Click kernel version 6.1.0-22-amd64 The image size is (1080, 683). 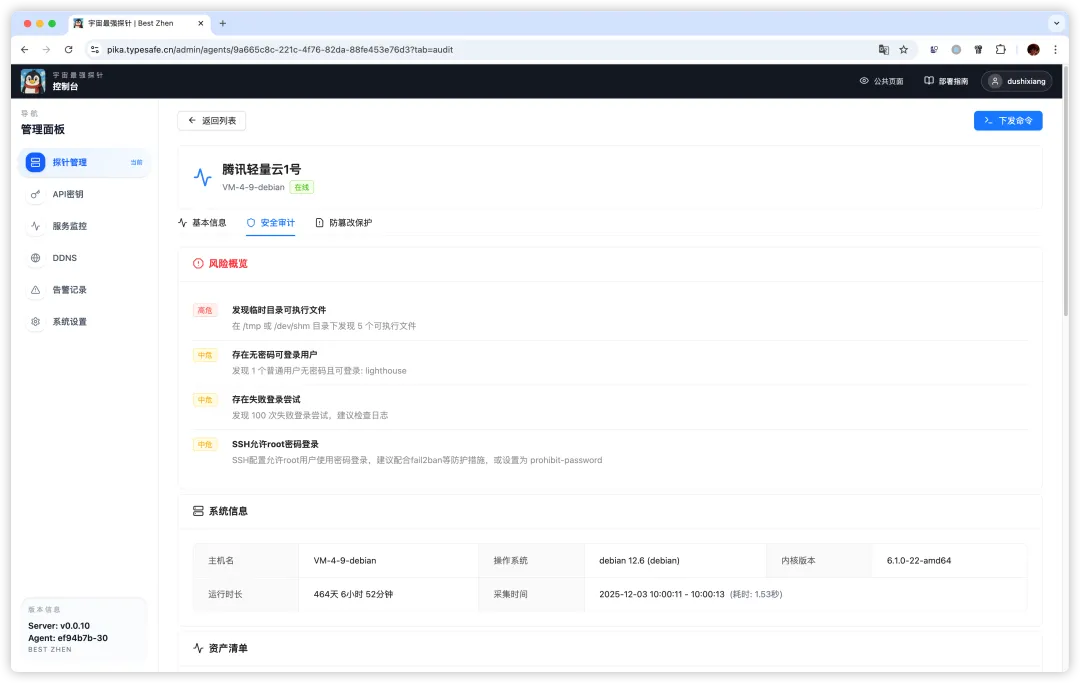[x=919, y=560]
